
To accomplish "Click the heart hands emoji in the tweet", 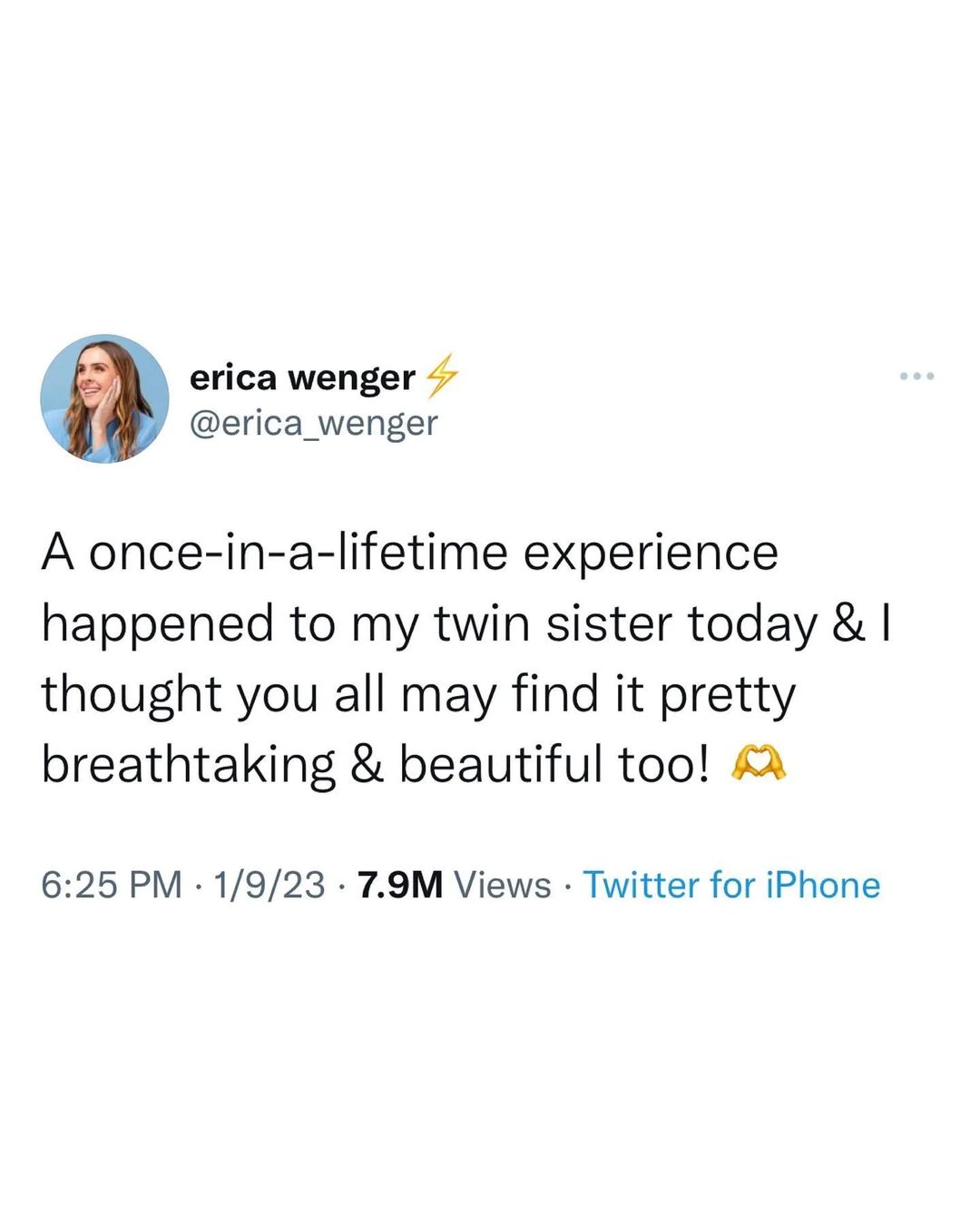I will point(759,764).
